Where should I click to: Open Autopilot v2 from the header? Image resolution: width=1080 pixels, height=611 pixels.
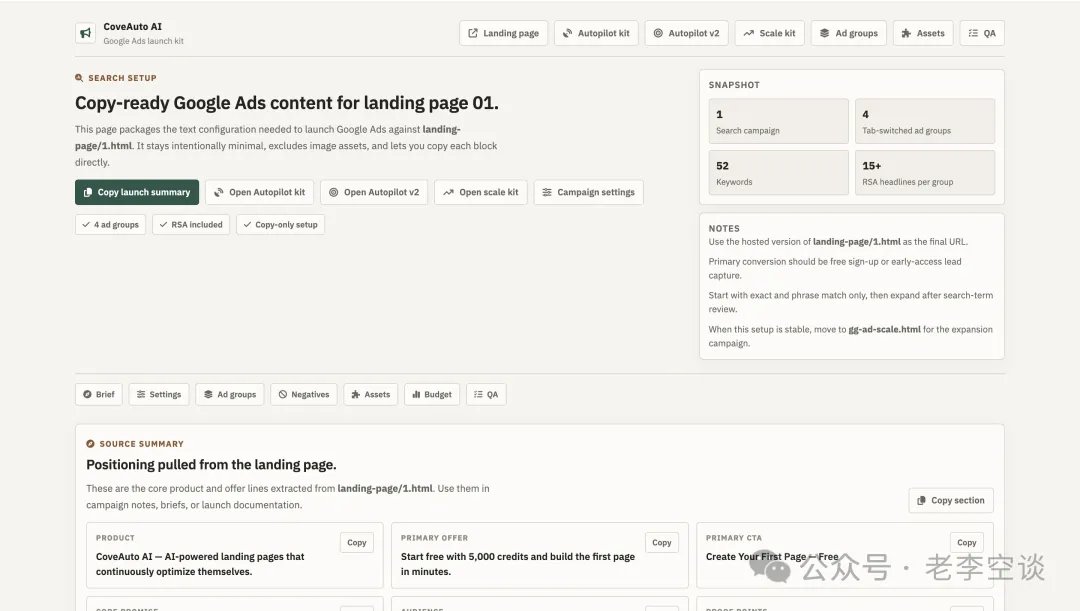(x=687, y=33)
